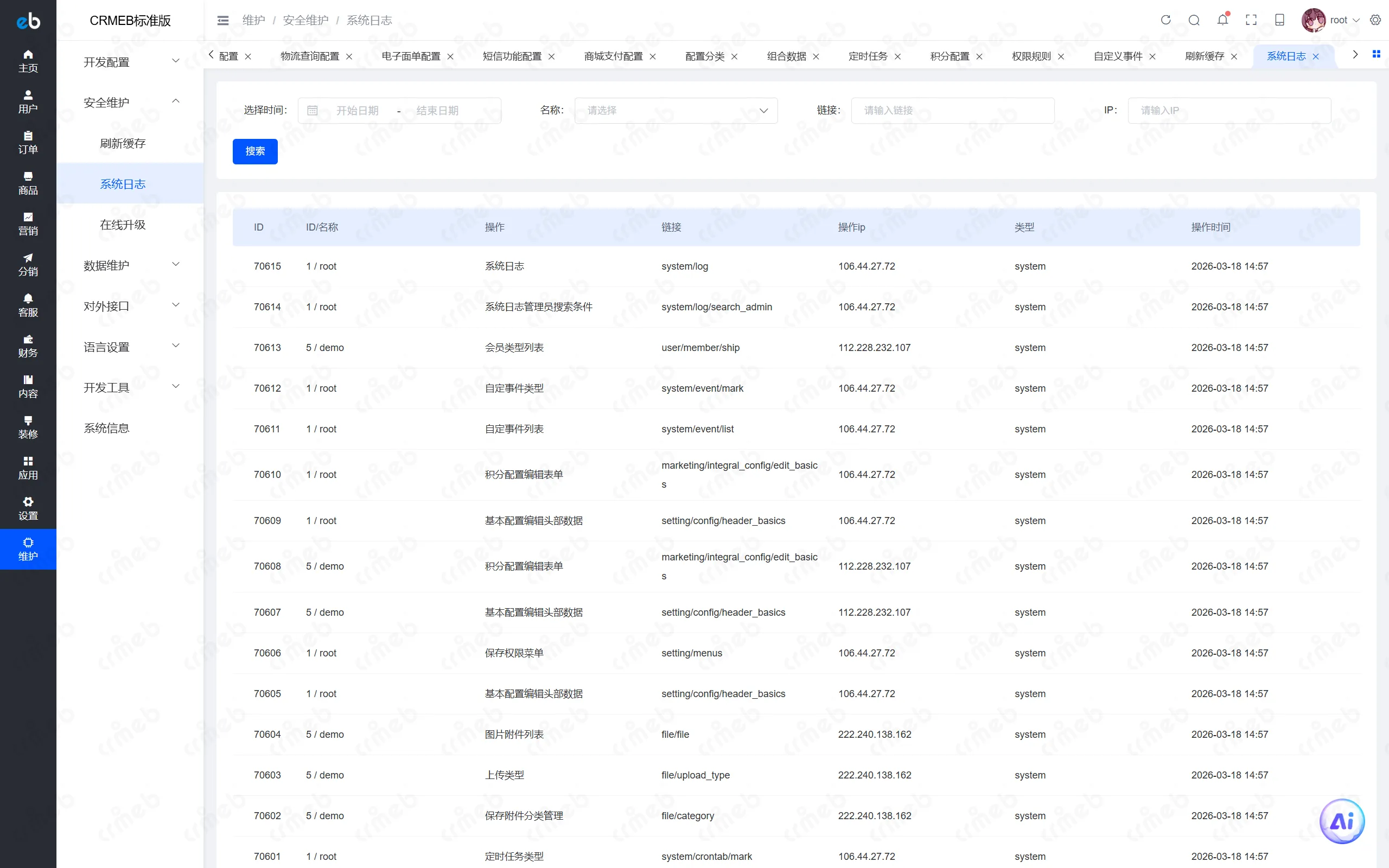Expand the 数据维护 menu
The image size is (1389, 868).
(x=130, y=265)
